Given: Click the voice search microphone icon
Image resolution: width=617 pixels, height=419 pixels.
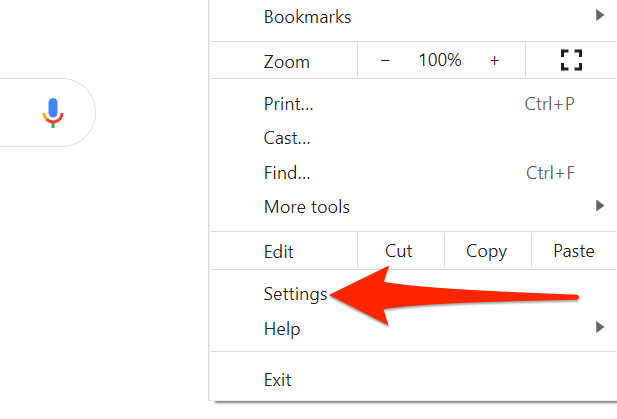Looking at the screenshot, I should point(53,113).
